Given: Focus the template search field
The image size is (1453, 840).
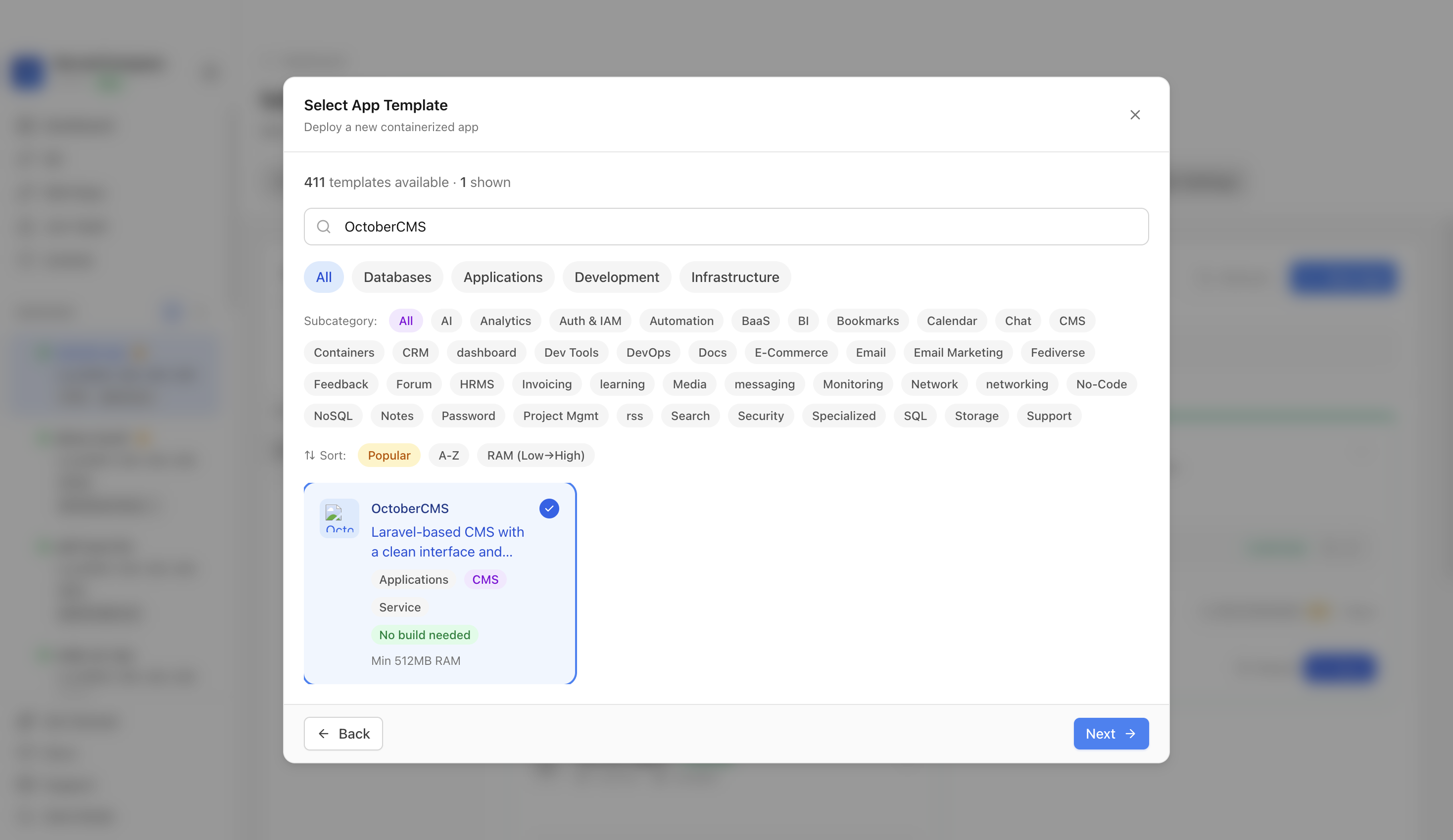Looking at the screenshot, I should [x=726, y=227].
